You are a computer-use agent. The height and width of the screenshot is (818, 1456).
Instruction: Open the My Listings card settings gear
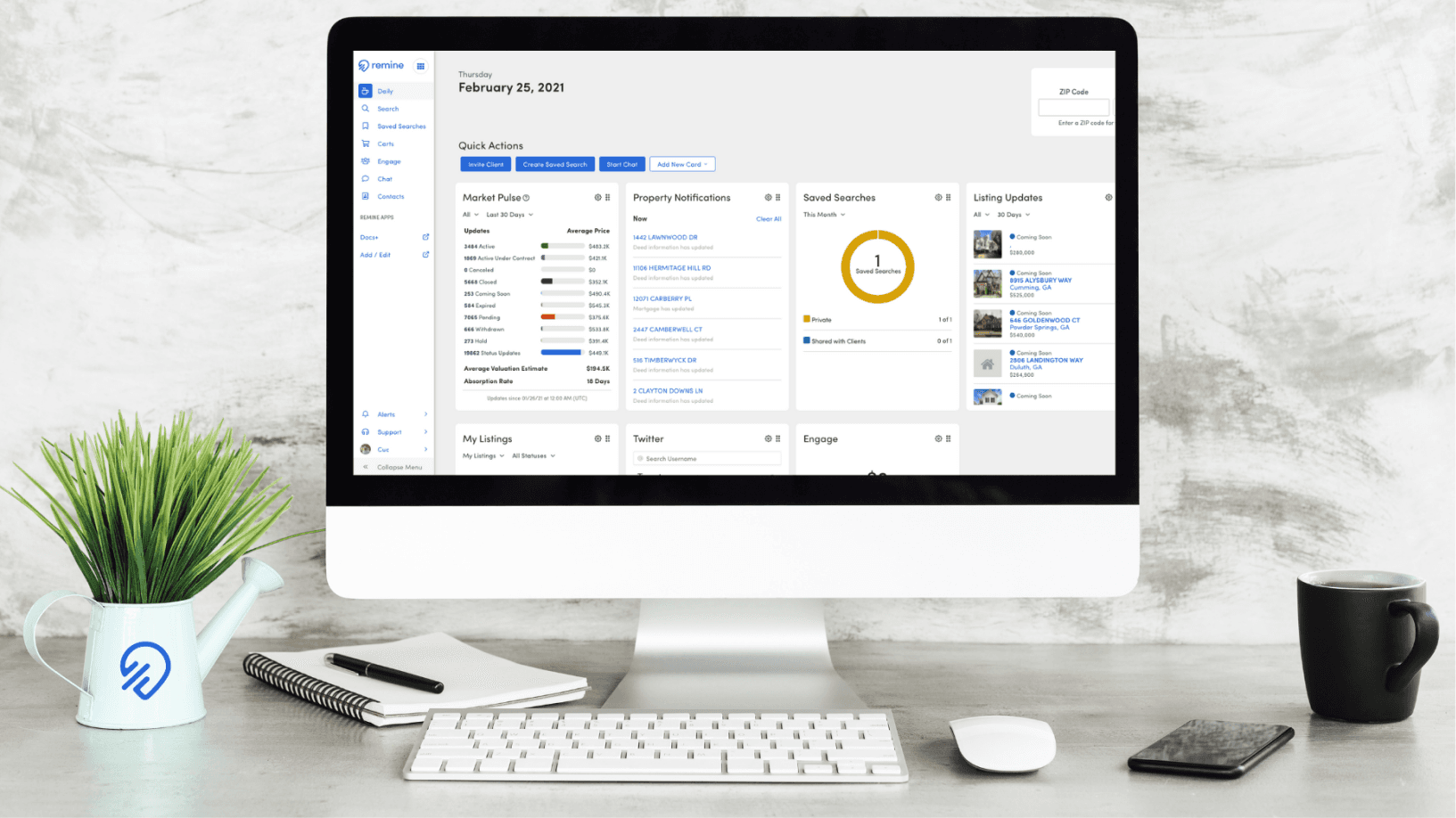[x=598, y=438]
